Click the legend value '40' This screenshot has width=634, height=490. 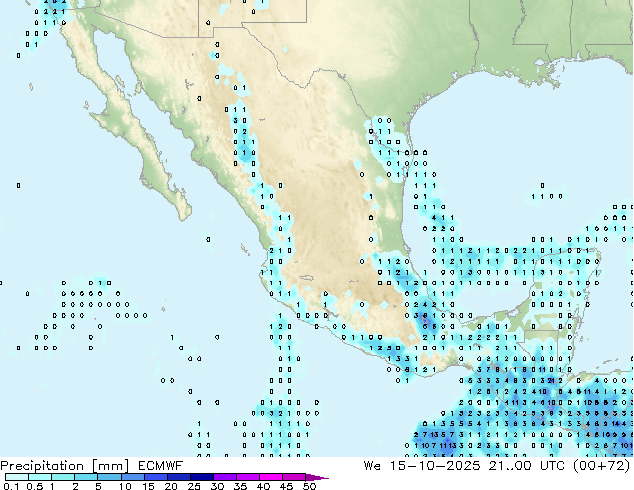[x=263, y=486]
